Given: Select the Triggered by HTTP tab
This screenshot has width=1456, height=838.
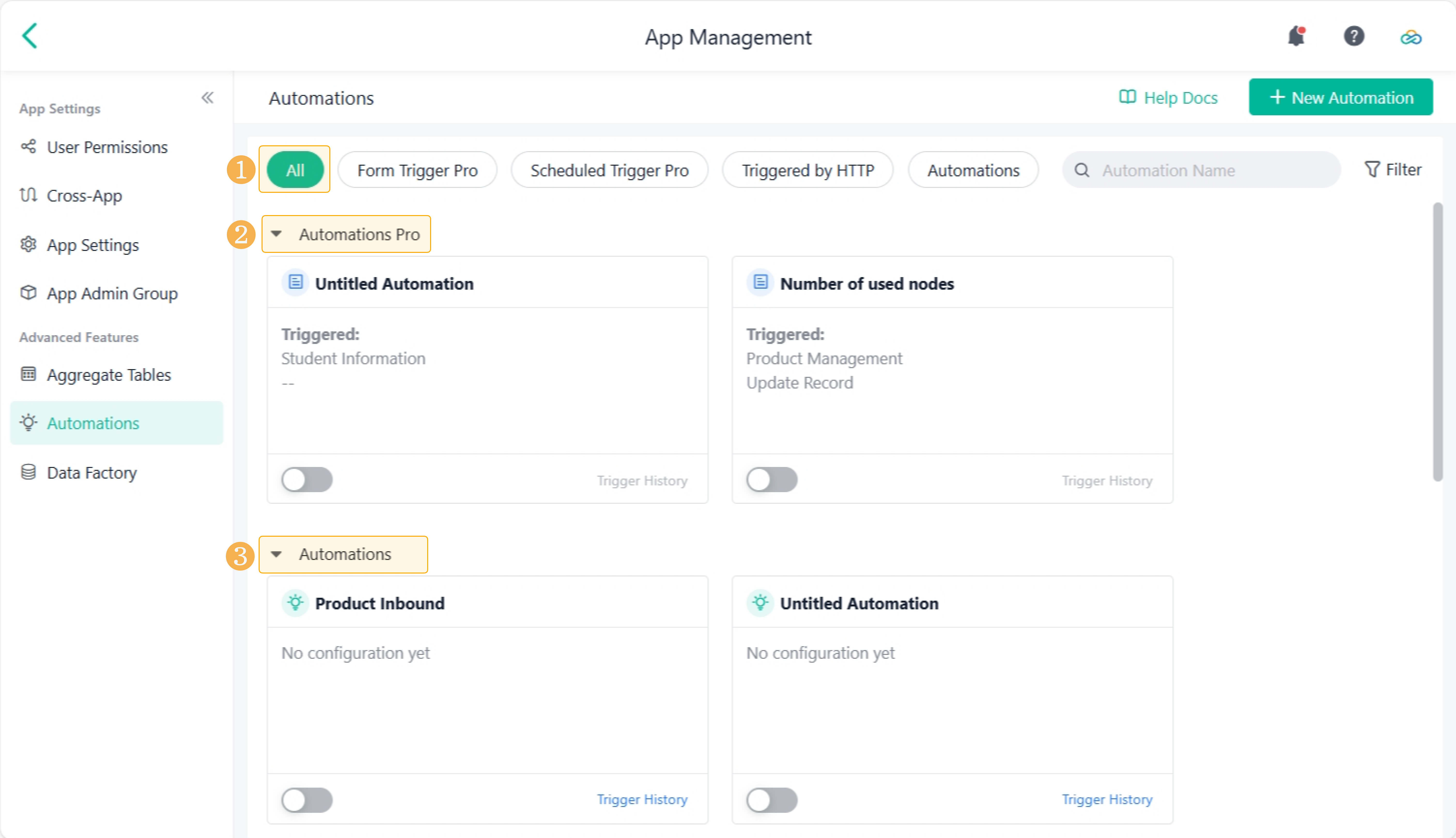Looking at the screenshot, I should (807, 170).
